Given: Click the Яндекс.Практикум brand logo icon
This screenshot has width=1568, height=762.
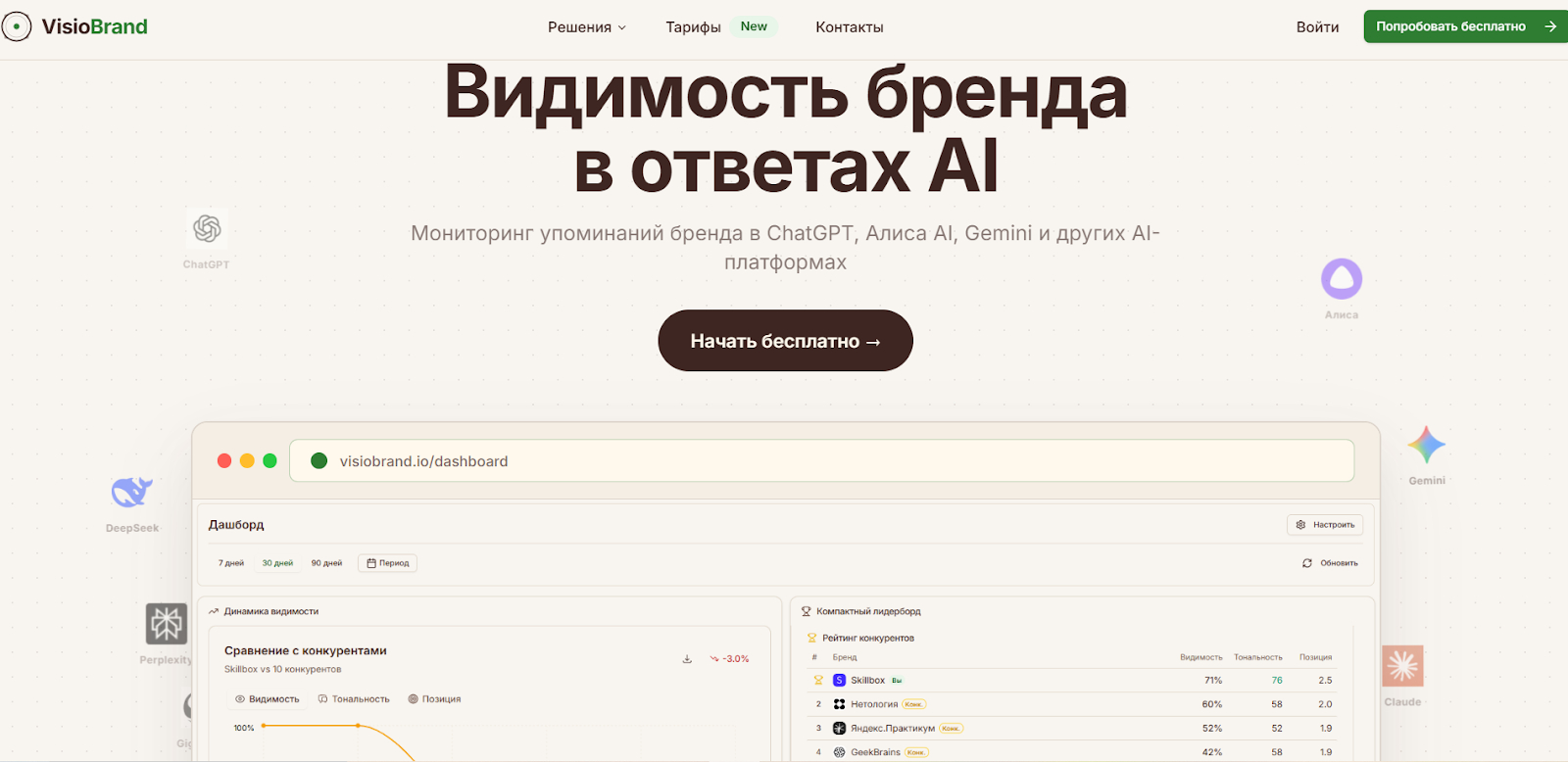Looking at the screenshot, I should (x=839, y=728).
